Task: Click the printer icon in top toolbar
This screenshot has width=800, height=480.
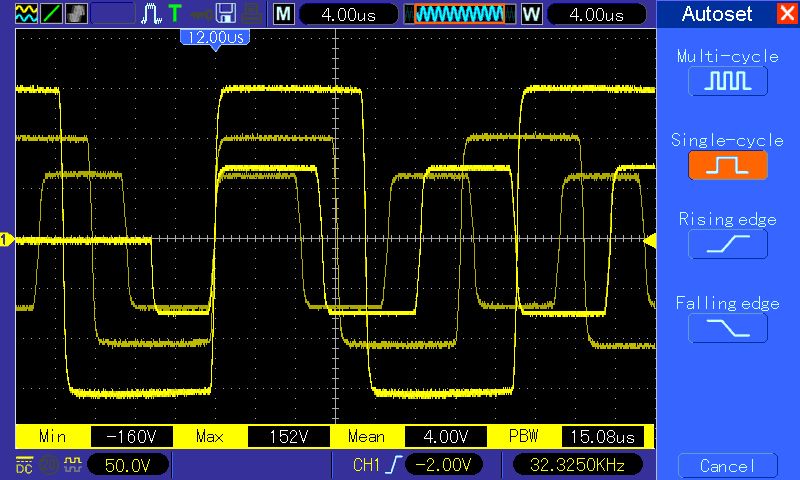Action: tap(254, 14)
